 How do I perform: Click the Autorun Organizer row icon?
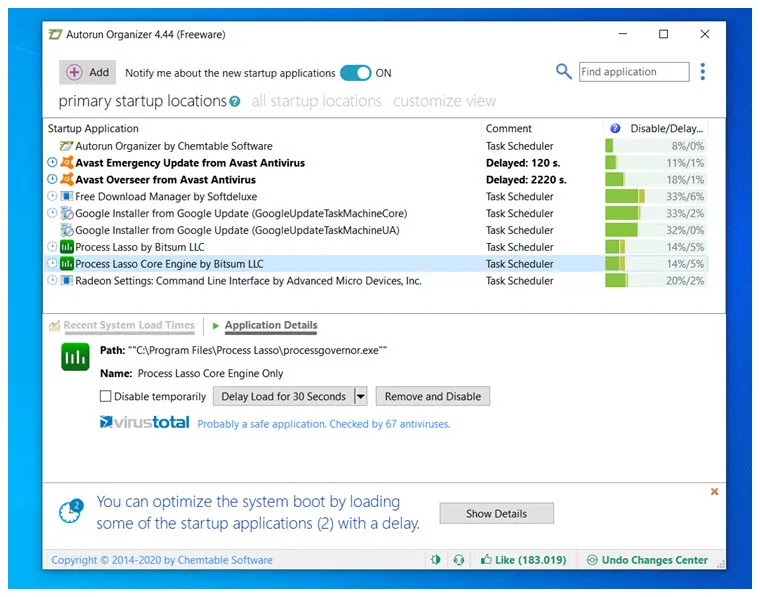tap(66, 146)
